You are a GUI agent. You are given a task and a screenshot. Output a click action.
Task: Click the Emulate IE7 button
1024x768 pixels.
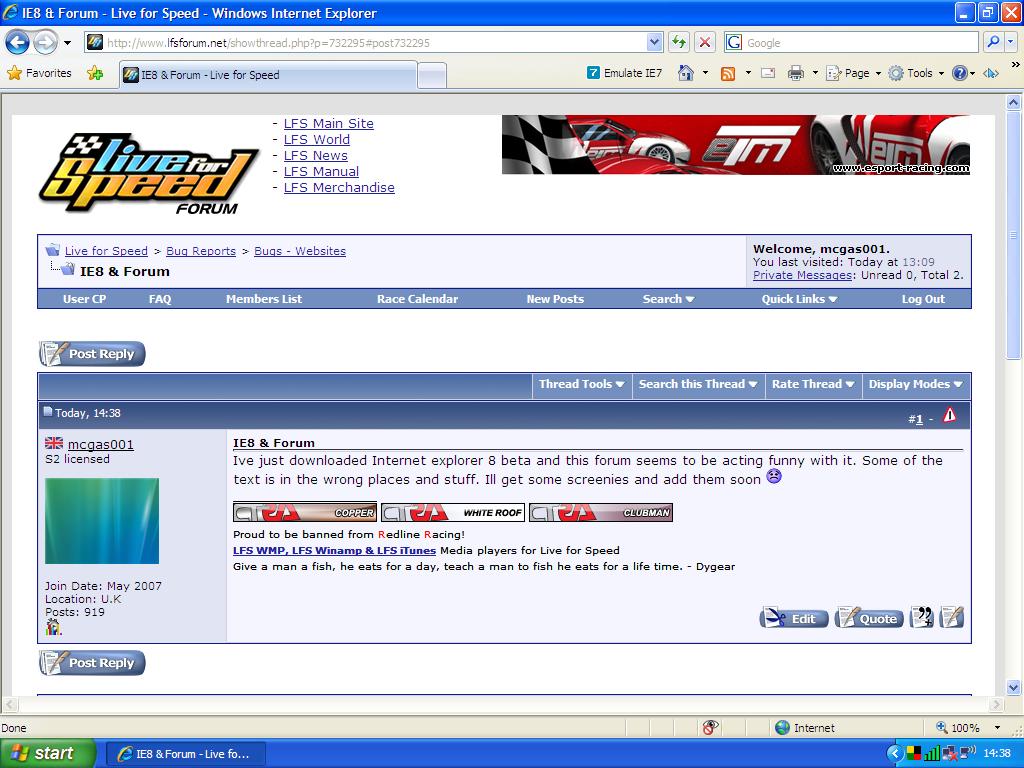(x=624, y=73)
